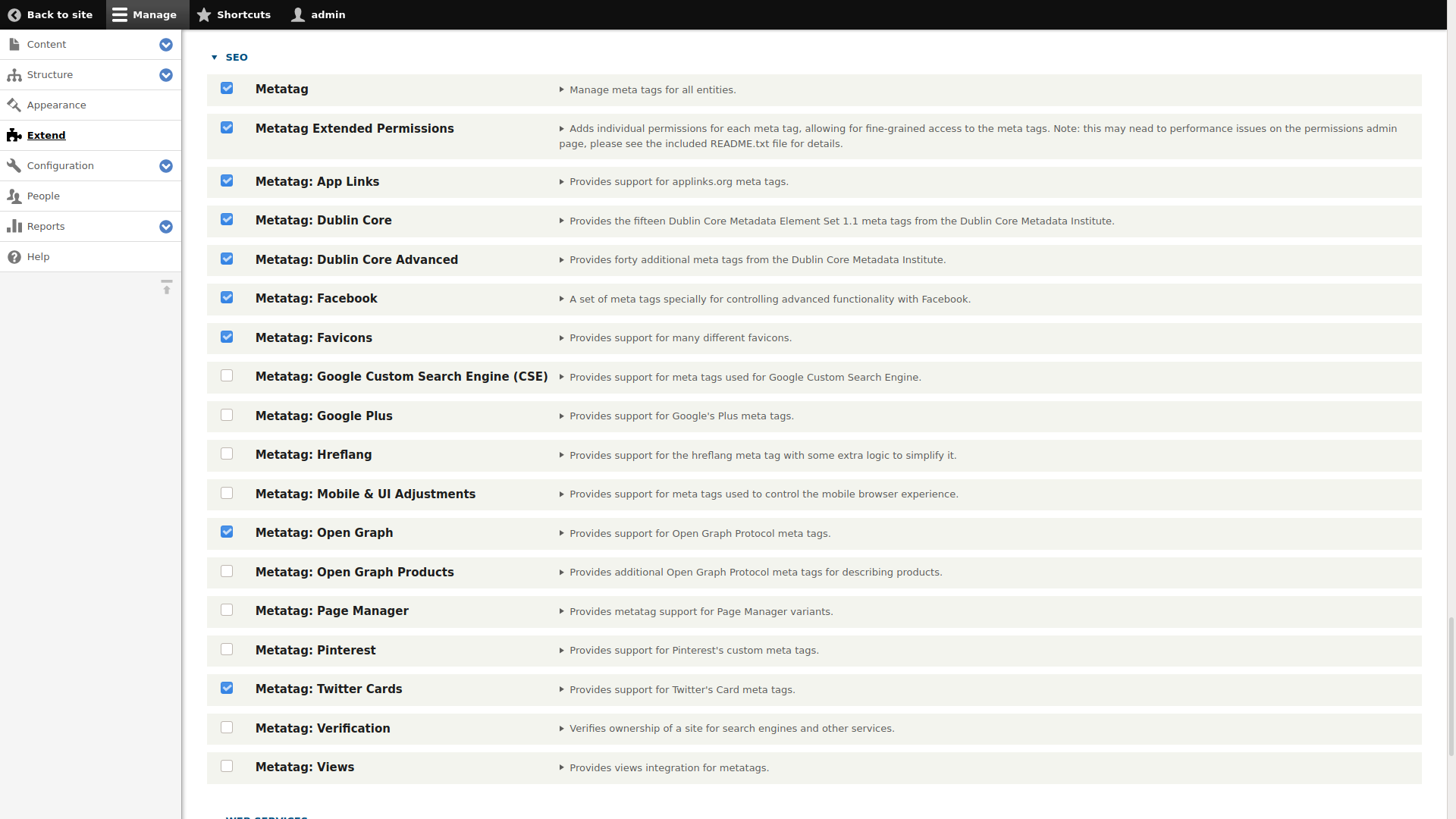
Task: Click the Extend puzzle piece icon
Action: 14,136
